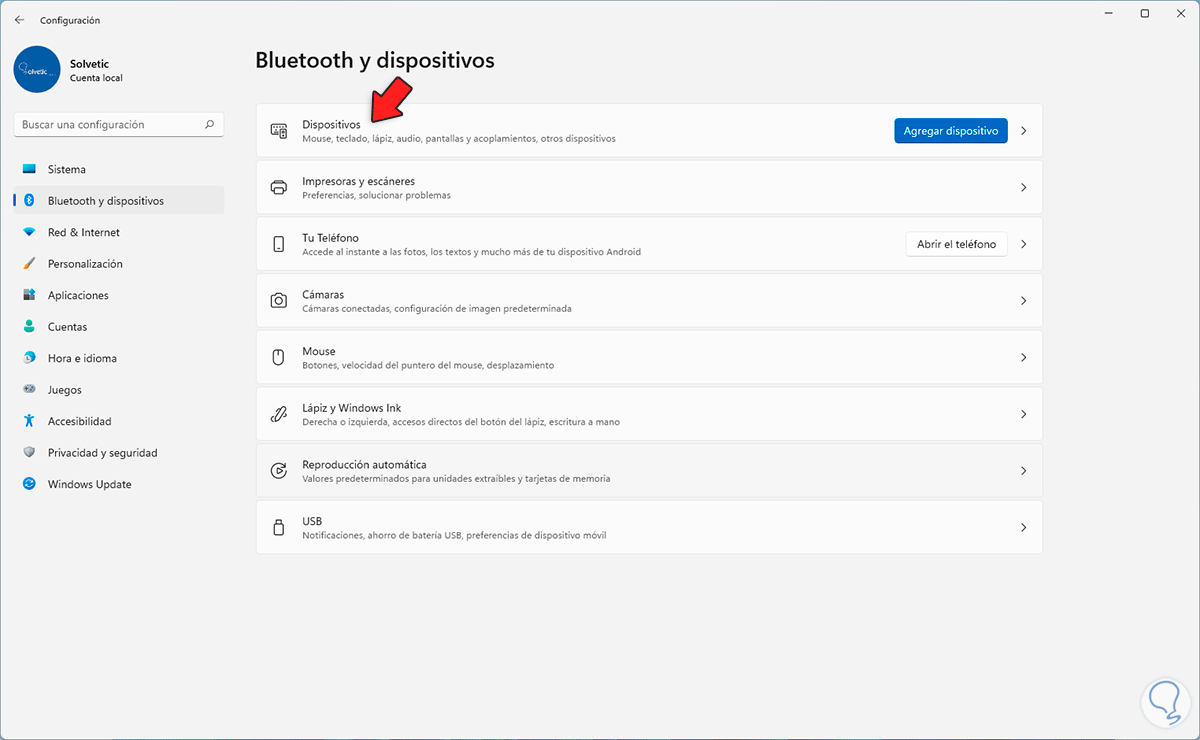Select Windows Update in sidebar

89,485
